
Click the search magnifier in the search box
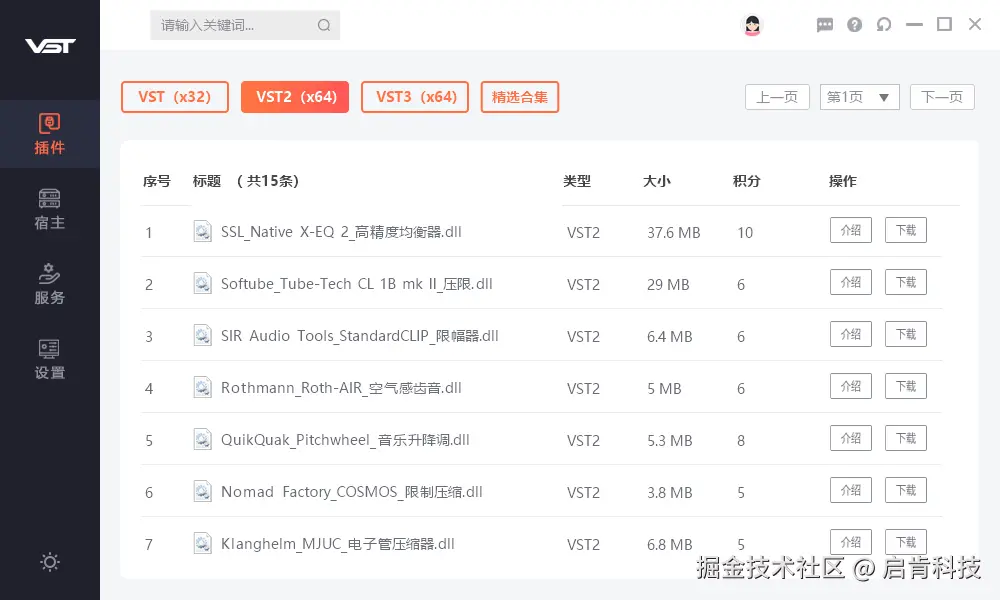[x=323, y=24]
